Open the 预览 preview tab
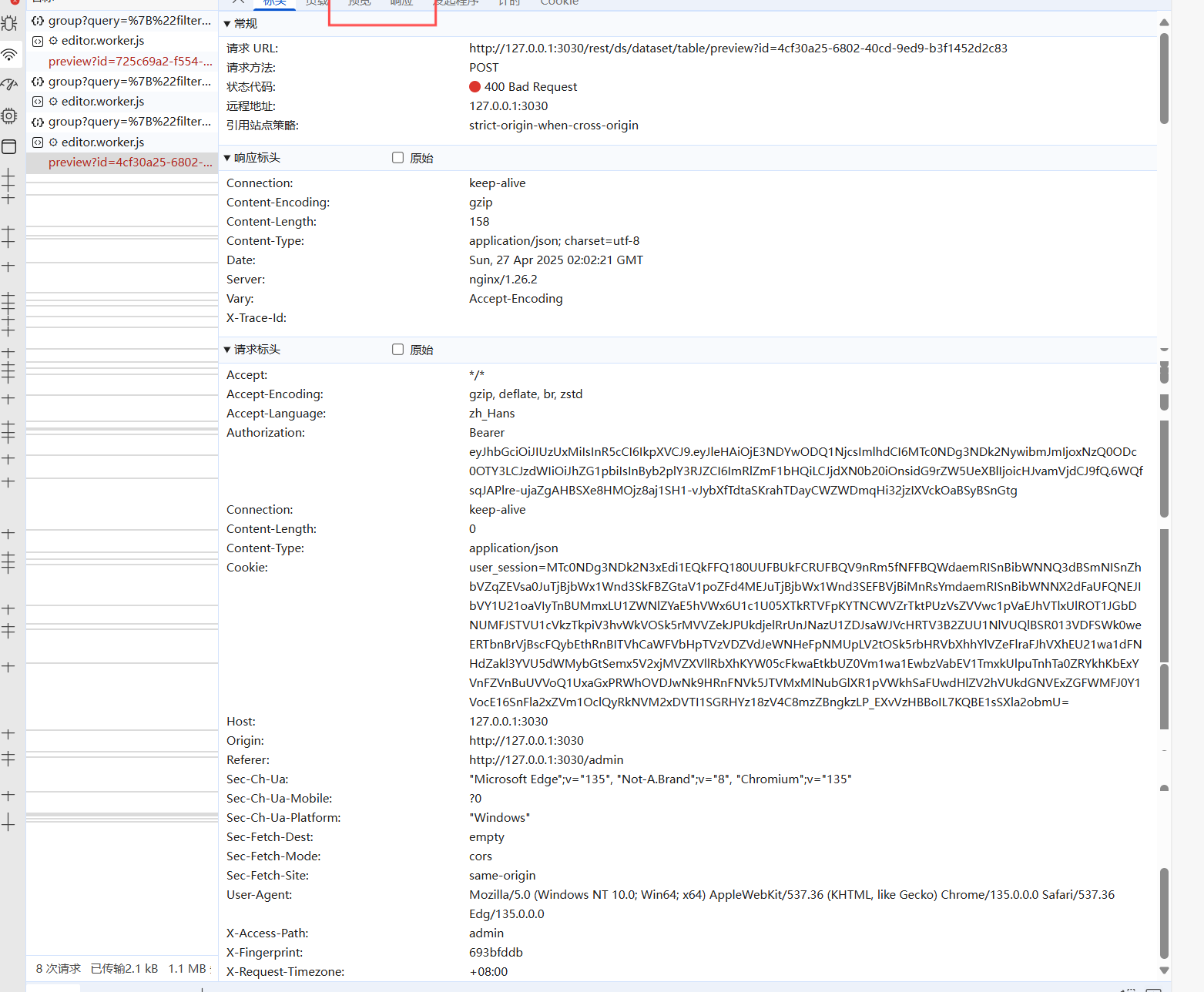1204x992 pixels. coord(358,3)
